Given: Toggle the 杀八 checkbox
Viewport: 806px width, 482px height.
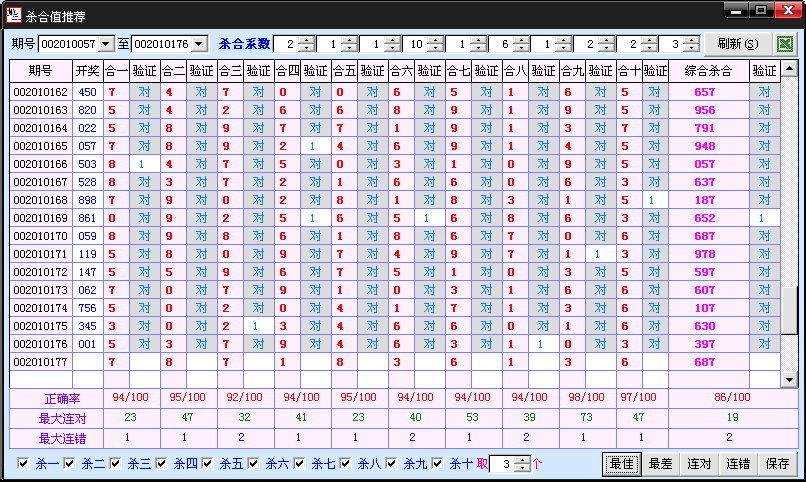Looking at the screenshot, I should coord(346,464).
